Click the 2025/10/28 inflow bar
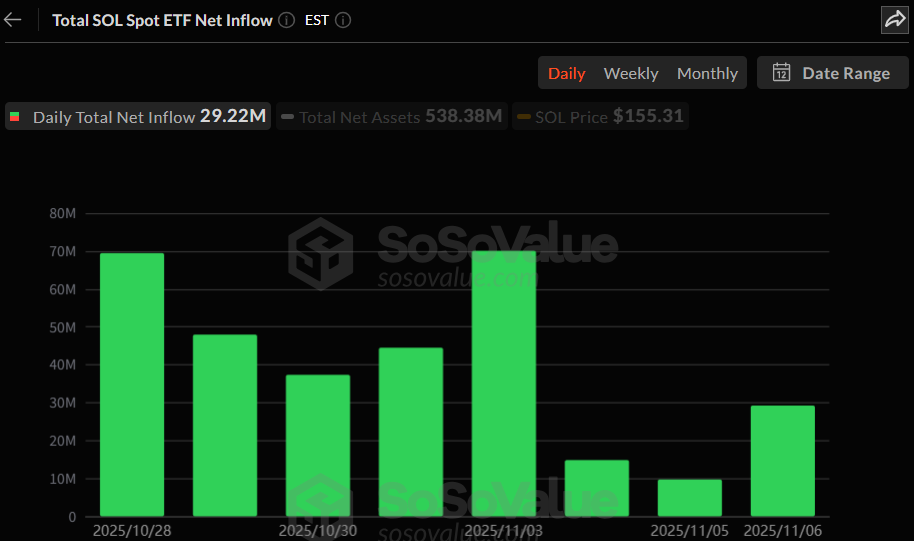 coord(132,385)
